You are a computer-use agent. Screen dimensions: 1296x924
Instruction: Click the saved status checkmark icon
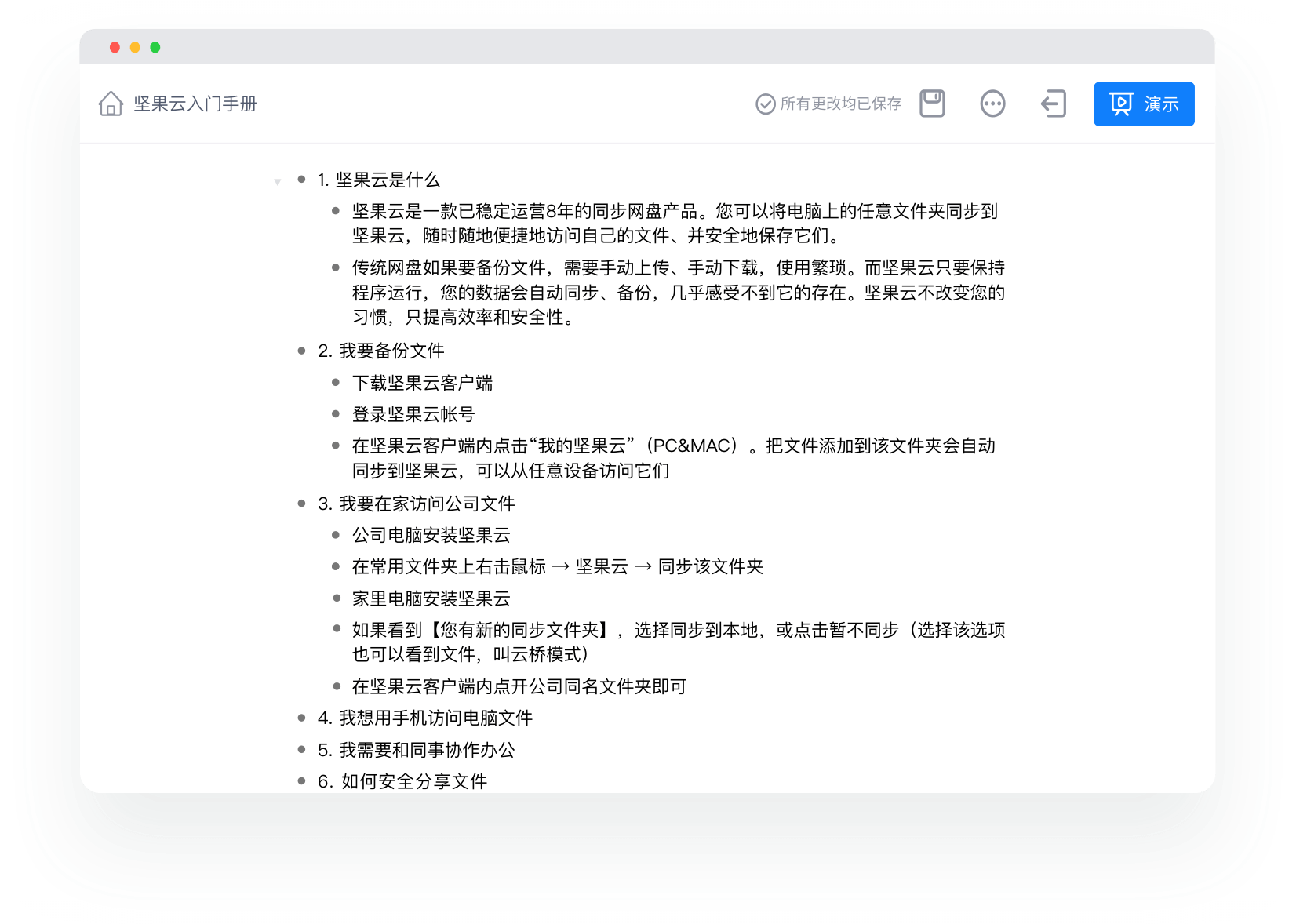click(765, 104)
